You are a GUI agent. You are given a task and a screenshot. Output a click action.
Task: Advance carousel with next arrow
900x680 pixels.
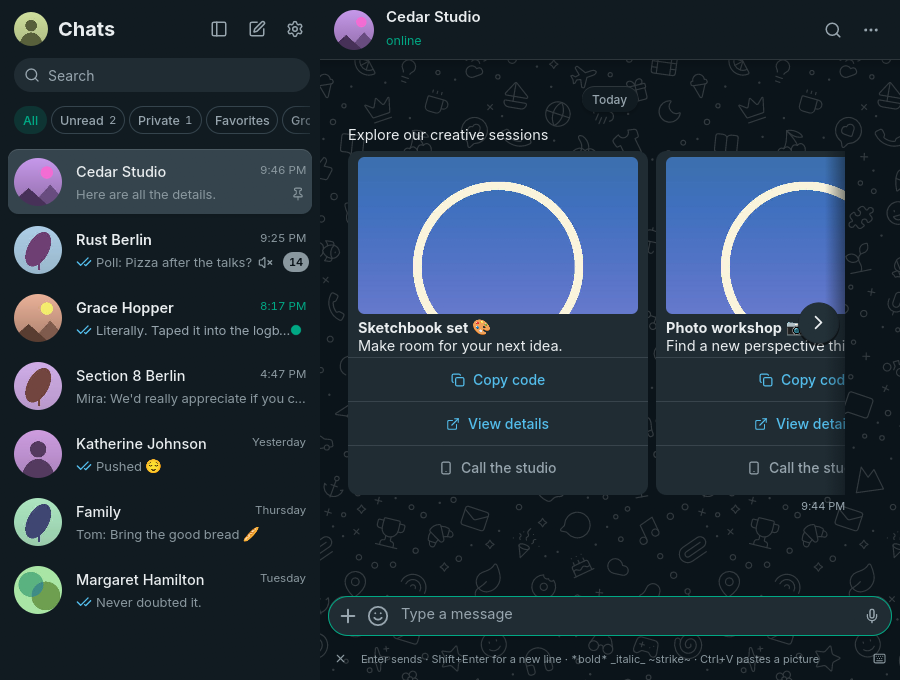point(818,323)
